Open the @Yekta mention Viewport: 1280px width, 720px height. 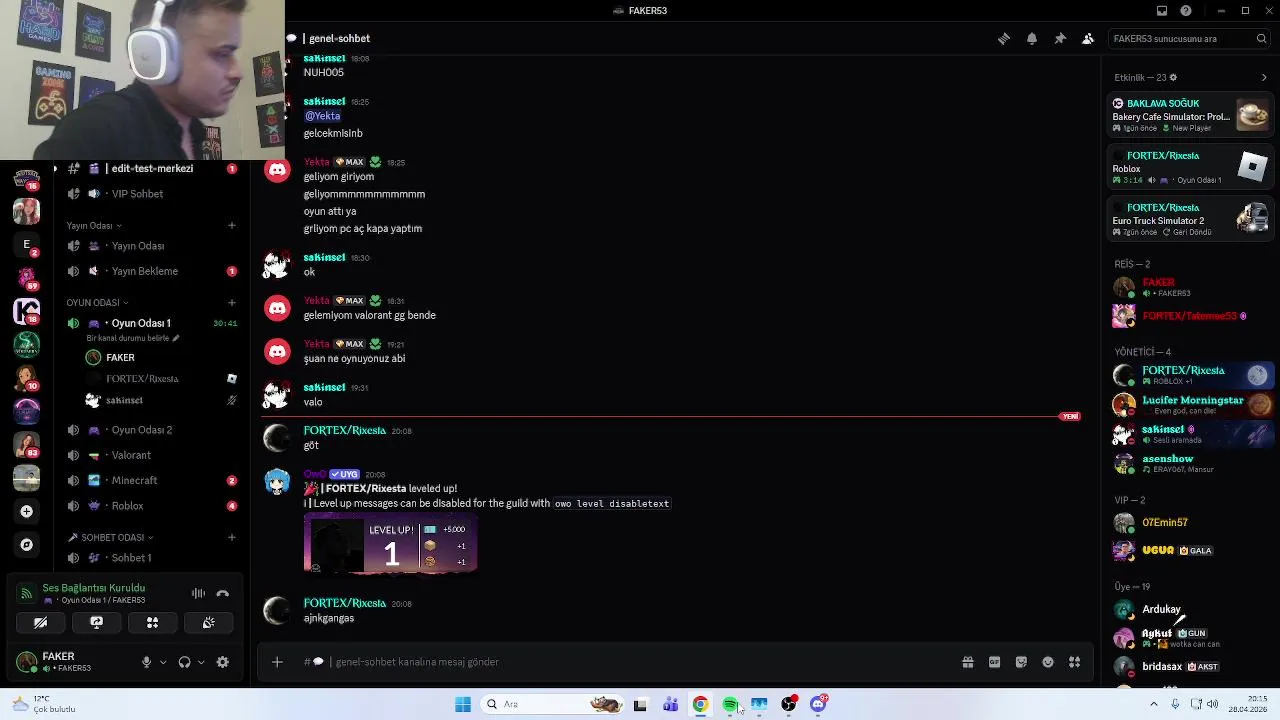click(x=322, y=116)
